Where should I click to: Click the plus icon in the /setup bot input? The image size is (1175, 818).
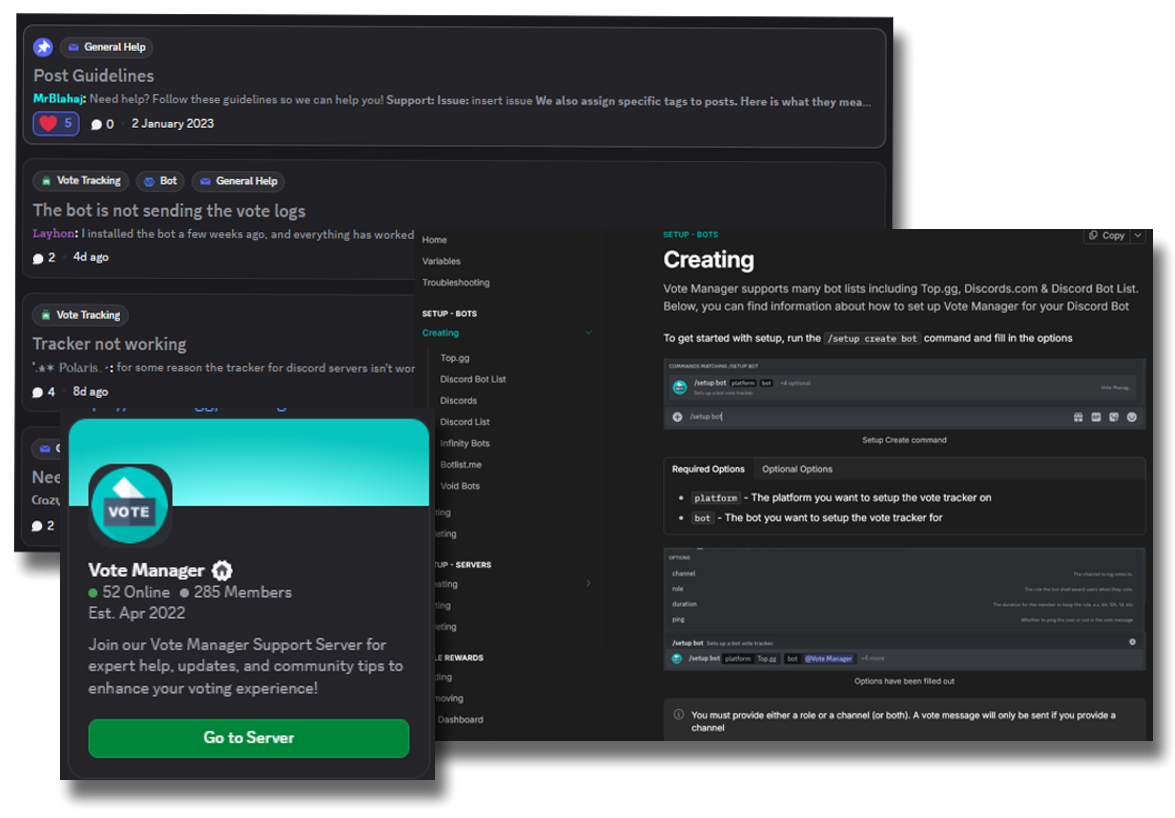[x=677, y=417]
